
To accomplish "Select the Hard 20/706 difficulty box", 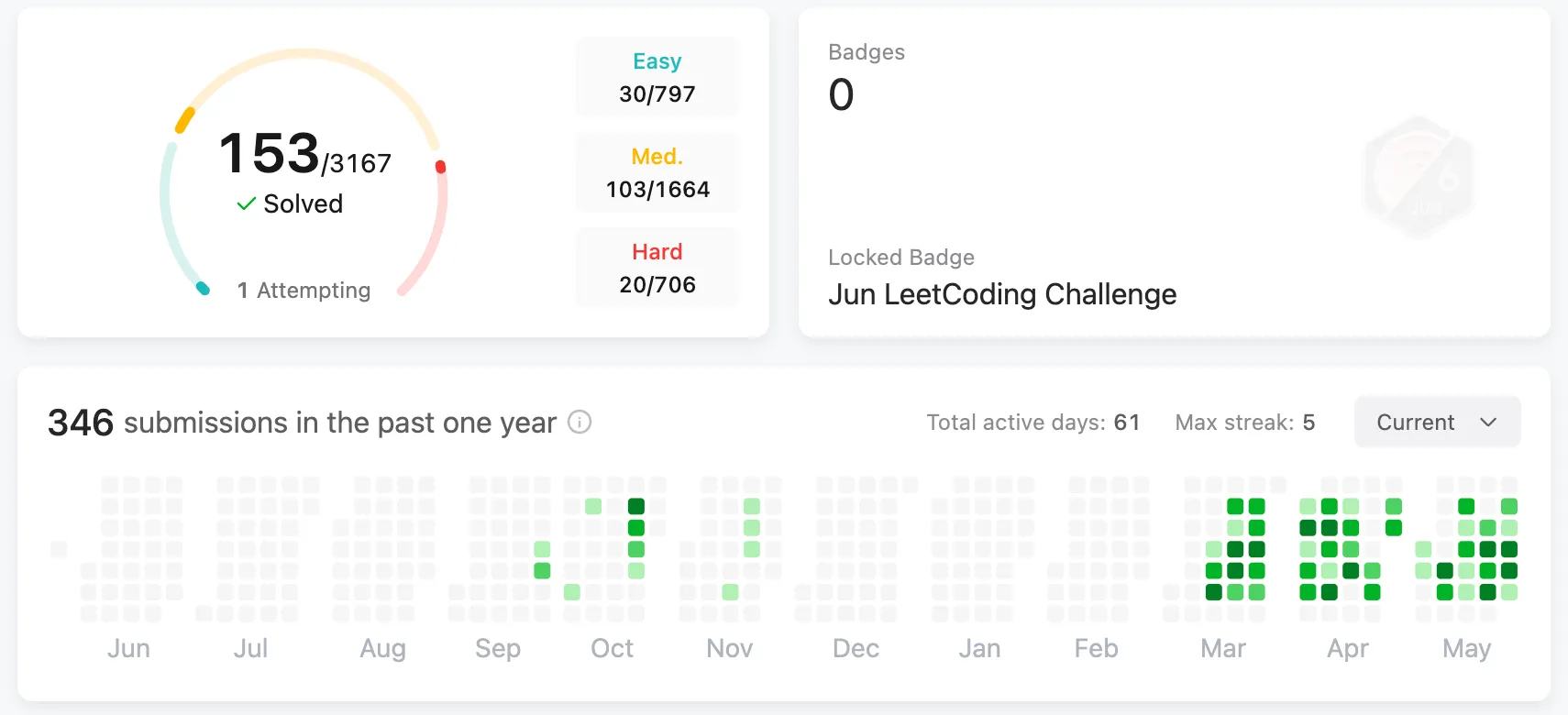I will point(657,268).
